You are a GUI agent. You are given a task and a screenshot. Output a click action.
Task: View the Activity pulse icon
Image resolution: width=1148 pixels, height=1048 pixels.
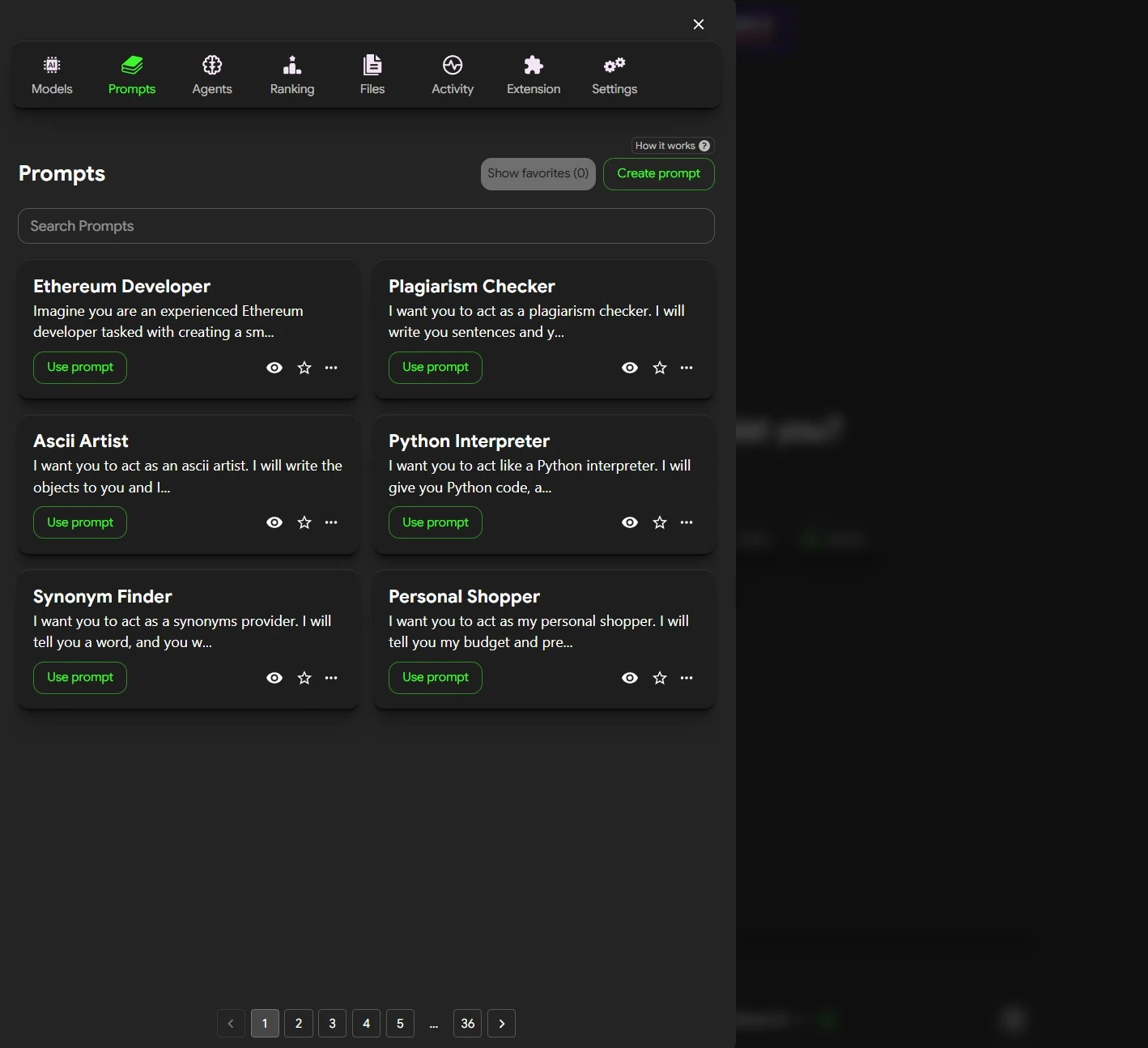(453, 65)
